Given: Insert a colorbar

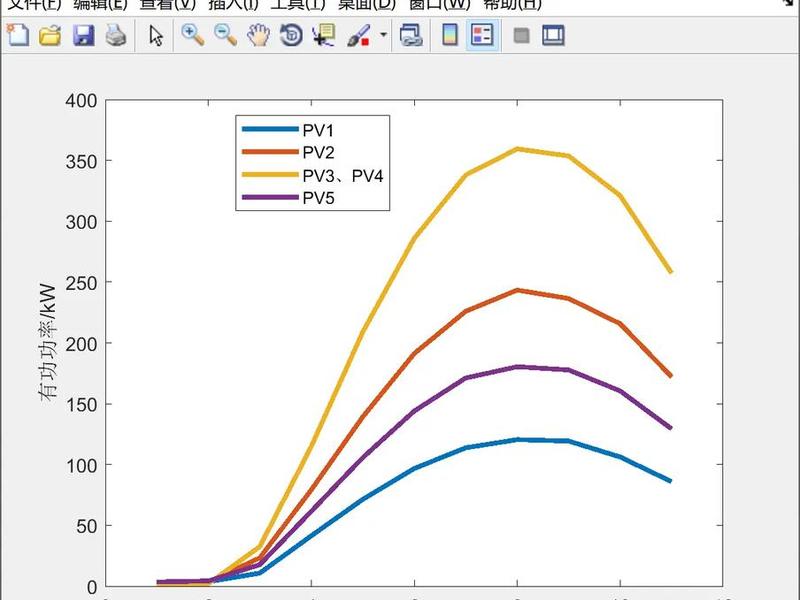Looking at the screenshot, I should pyautogui.click(x=449, y=35).
